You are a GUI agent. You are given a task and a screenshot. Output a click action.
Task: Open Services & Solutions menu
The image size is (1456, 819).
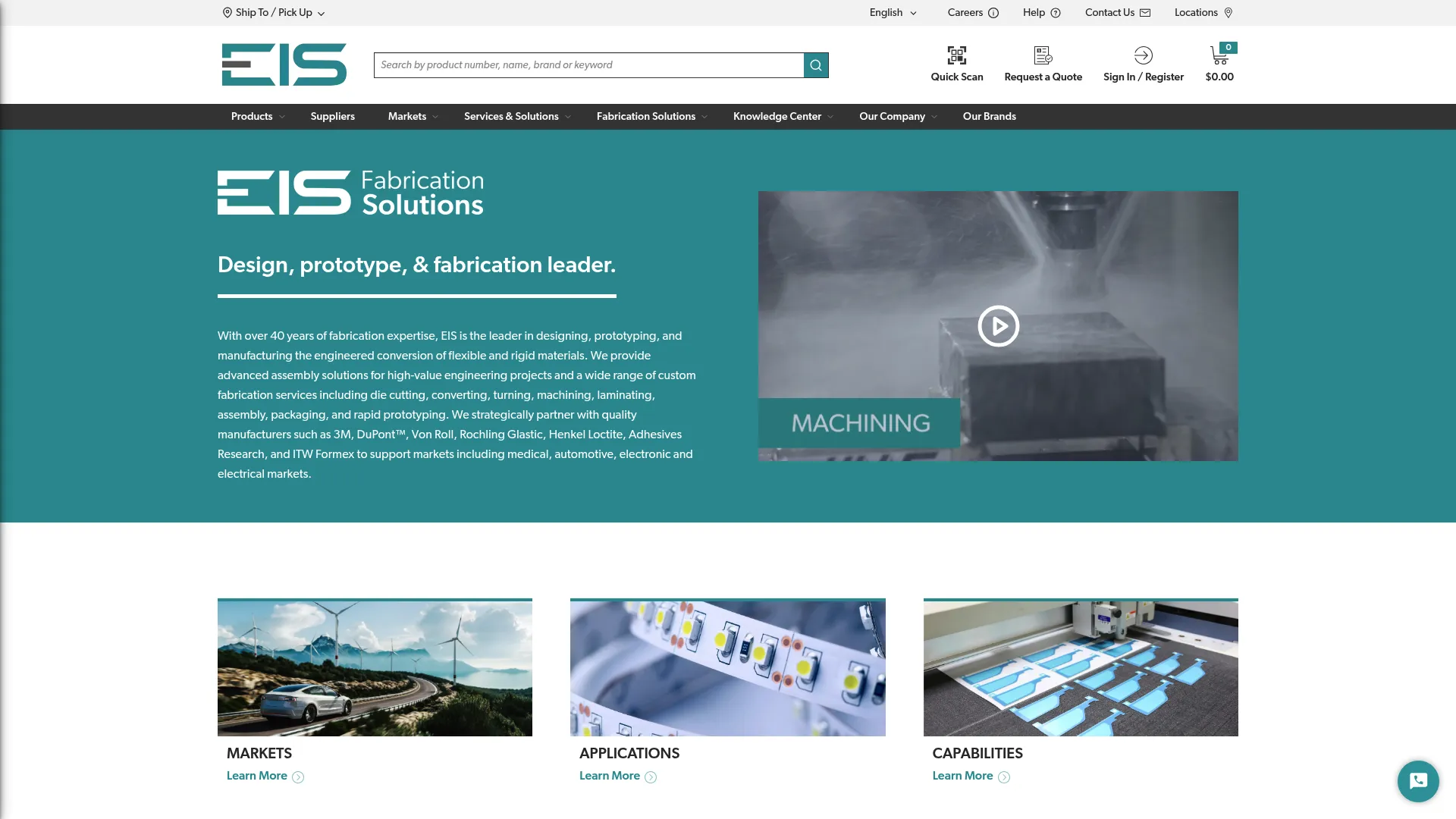(511, 117)
